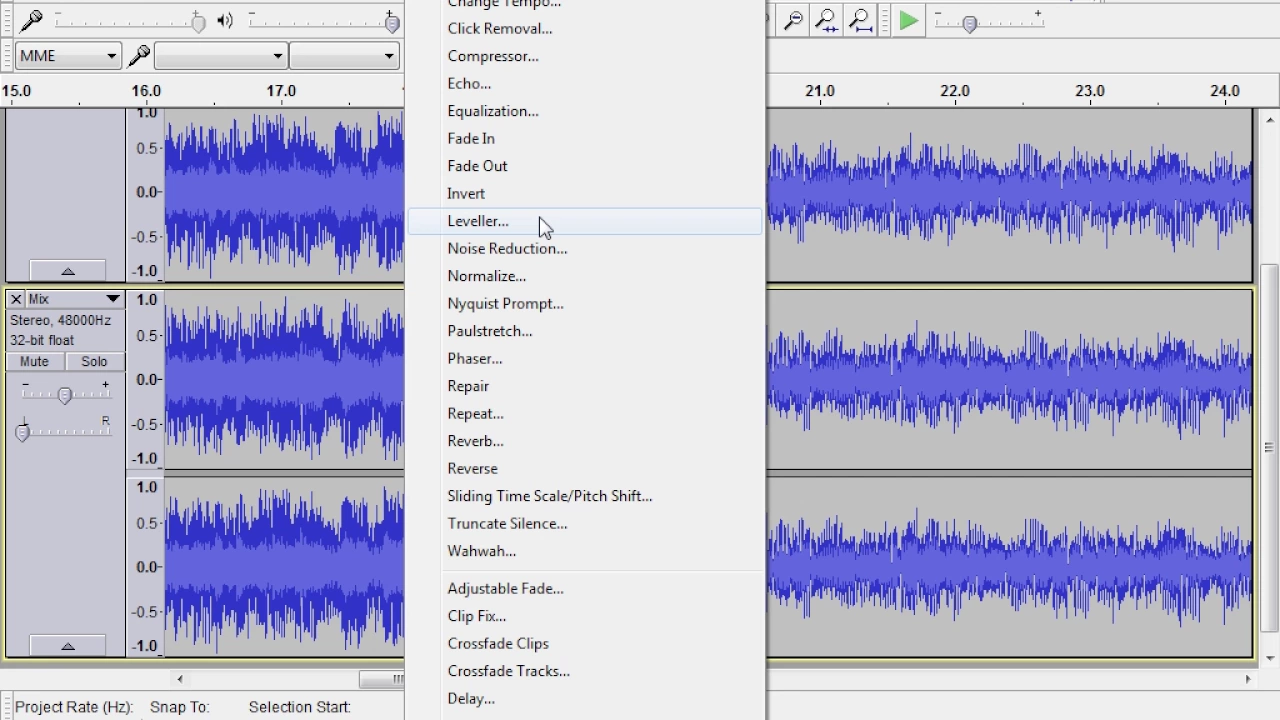Click the Selection Start label

300,707
